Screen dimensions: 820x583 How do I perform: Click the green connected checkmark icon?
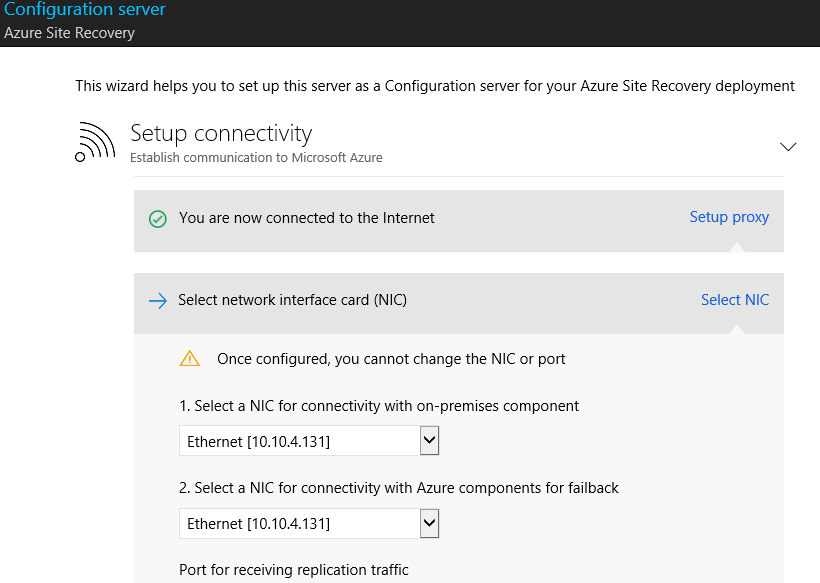(x=157, y=219)
